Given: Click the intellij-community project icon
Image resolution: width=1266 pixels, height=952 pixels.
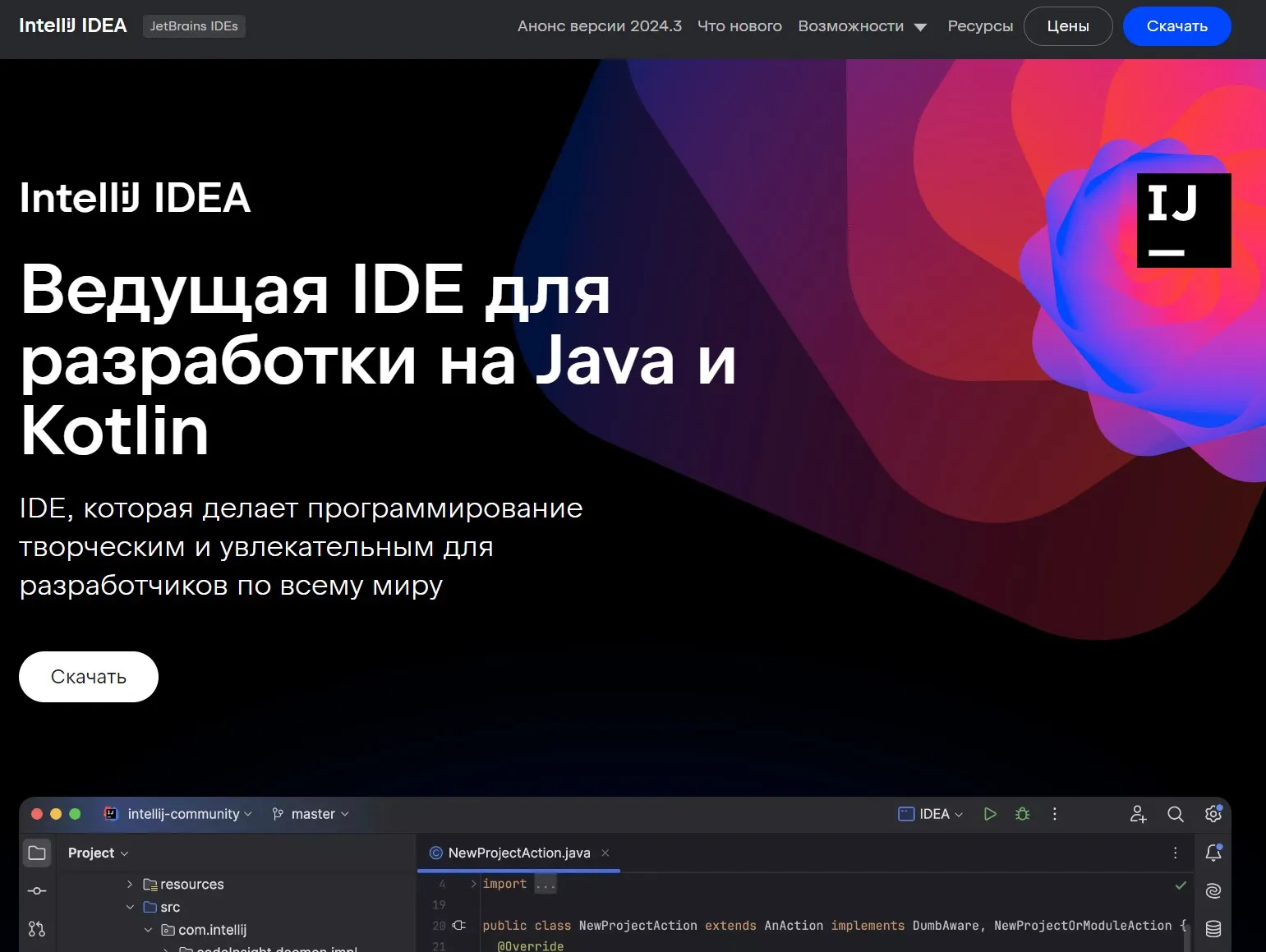Looking at the screenshot, I should click(111, 813).
